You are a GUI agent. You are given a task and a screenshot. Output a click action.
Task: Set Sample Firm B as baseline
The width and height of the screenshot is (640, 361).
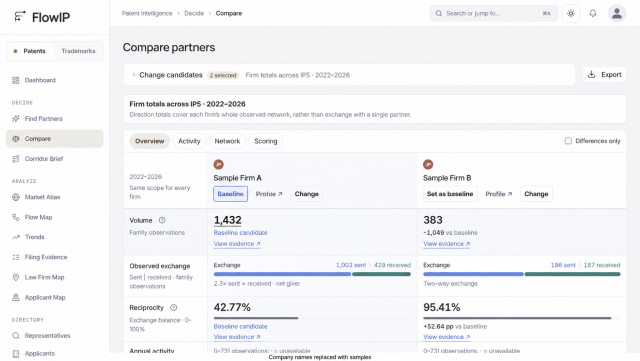(450, 194)
